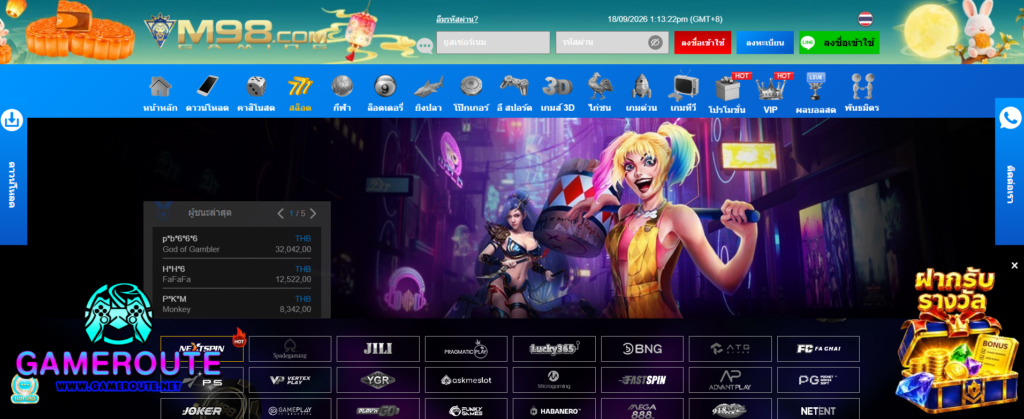Select the Nextspin provider tile

click(202, 349)
